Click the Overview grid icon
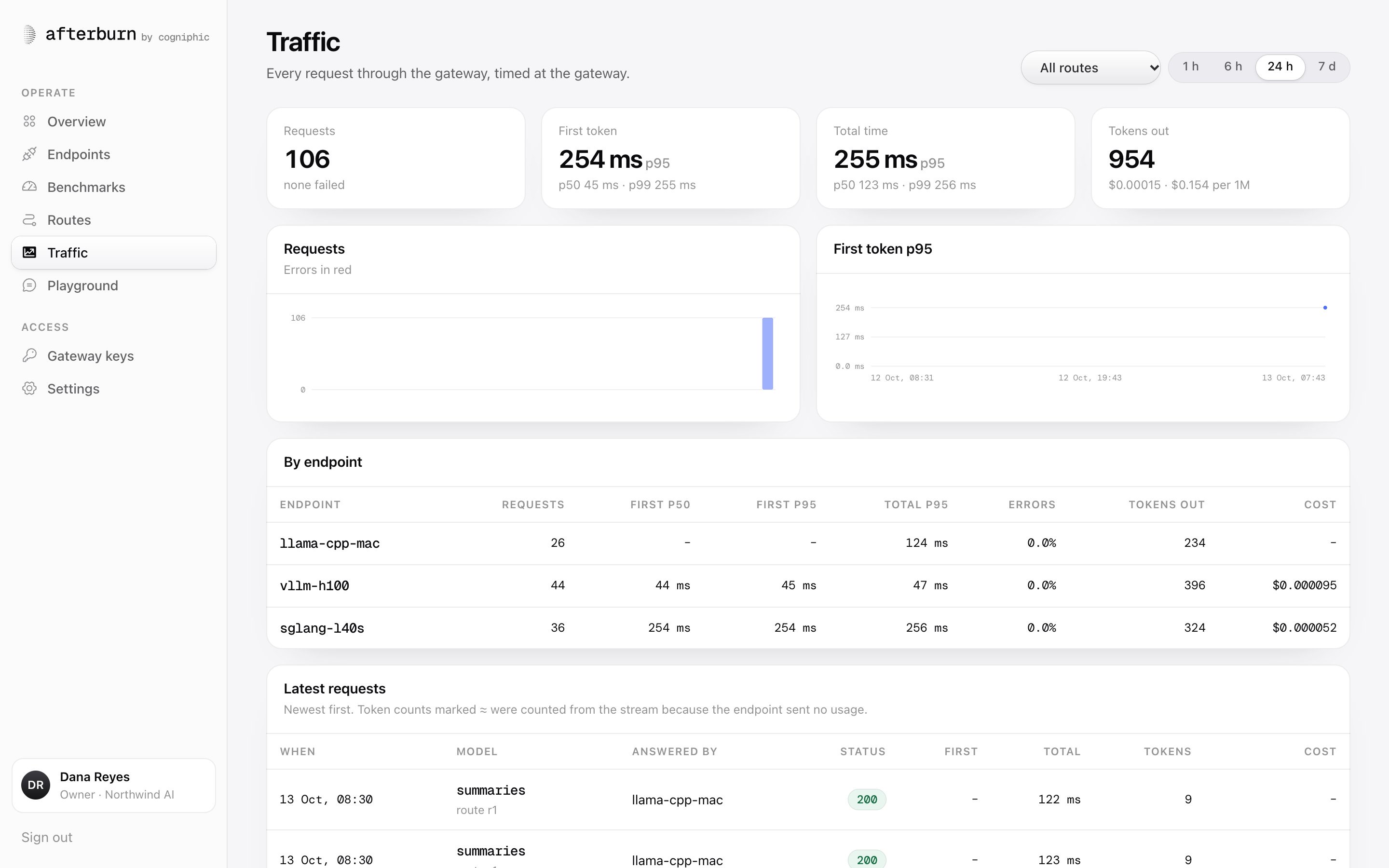This screenshot has width=1389, height=868. [29, 121]
